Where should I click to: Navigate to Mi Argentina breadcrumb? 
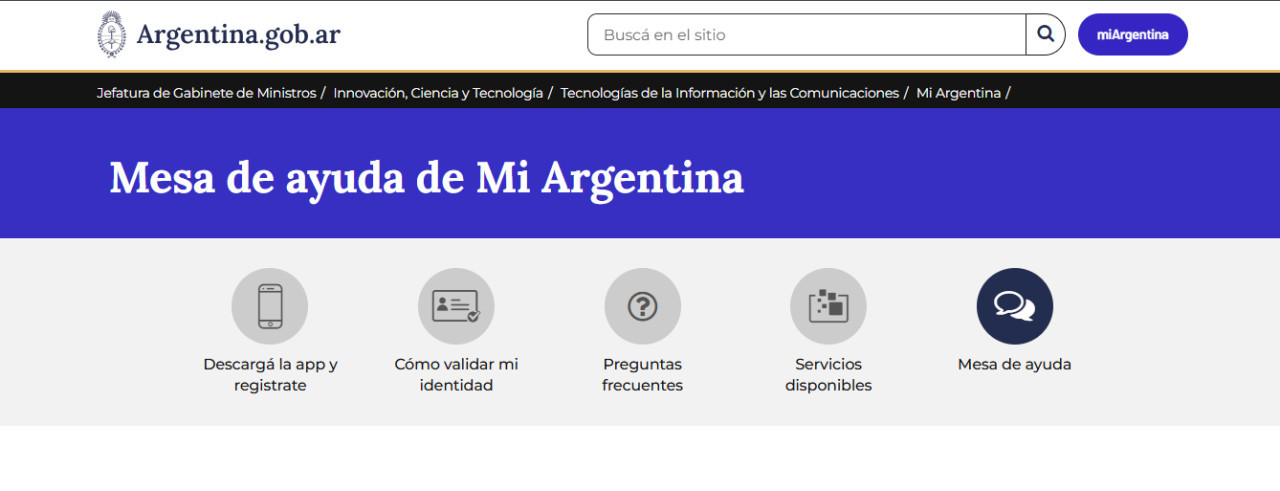pos(959,93)
